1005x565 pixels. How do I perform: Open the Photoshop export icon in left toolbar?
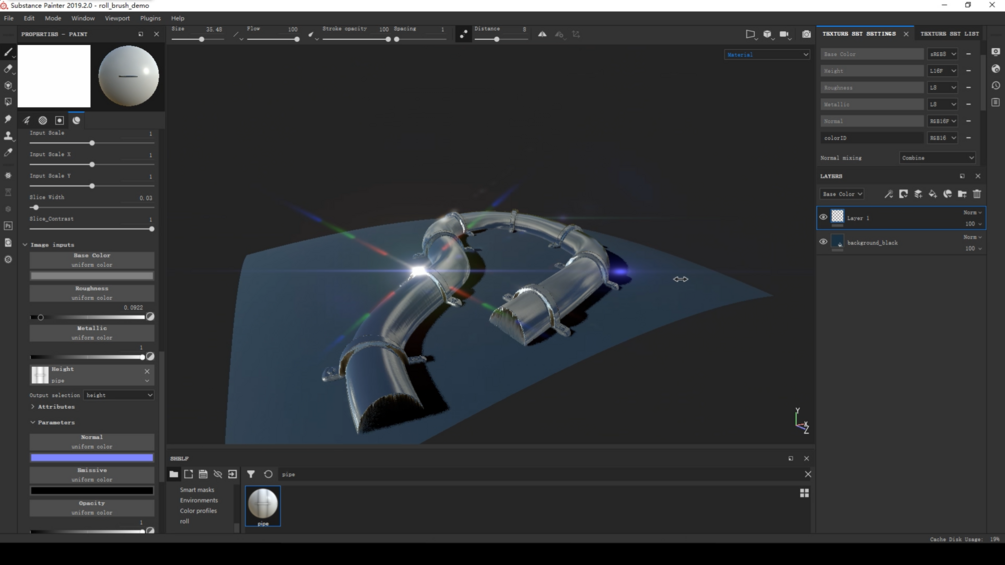8,225
